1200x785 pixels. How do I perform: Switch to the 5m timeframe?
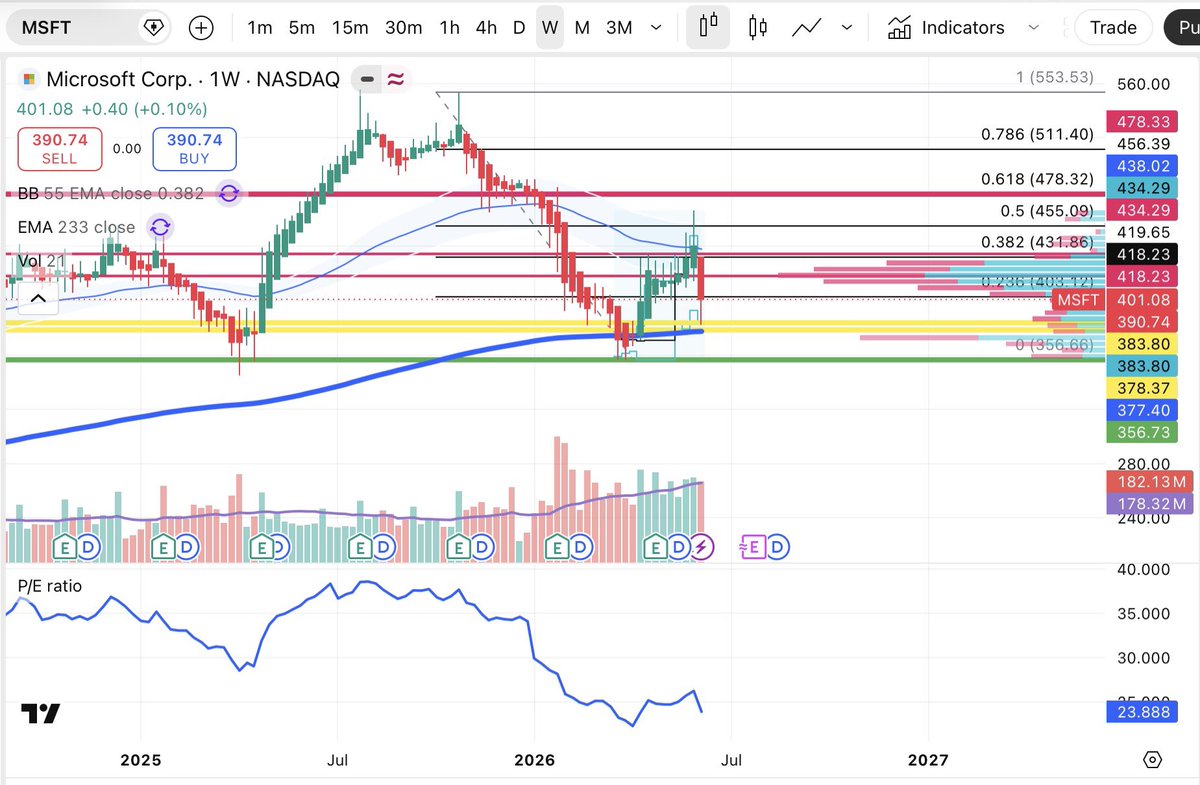click(302, 27)
